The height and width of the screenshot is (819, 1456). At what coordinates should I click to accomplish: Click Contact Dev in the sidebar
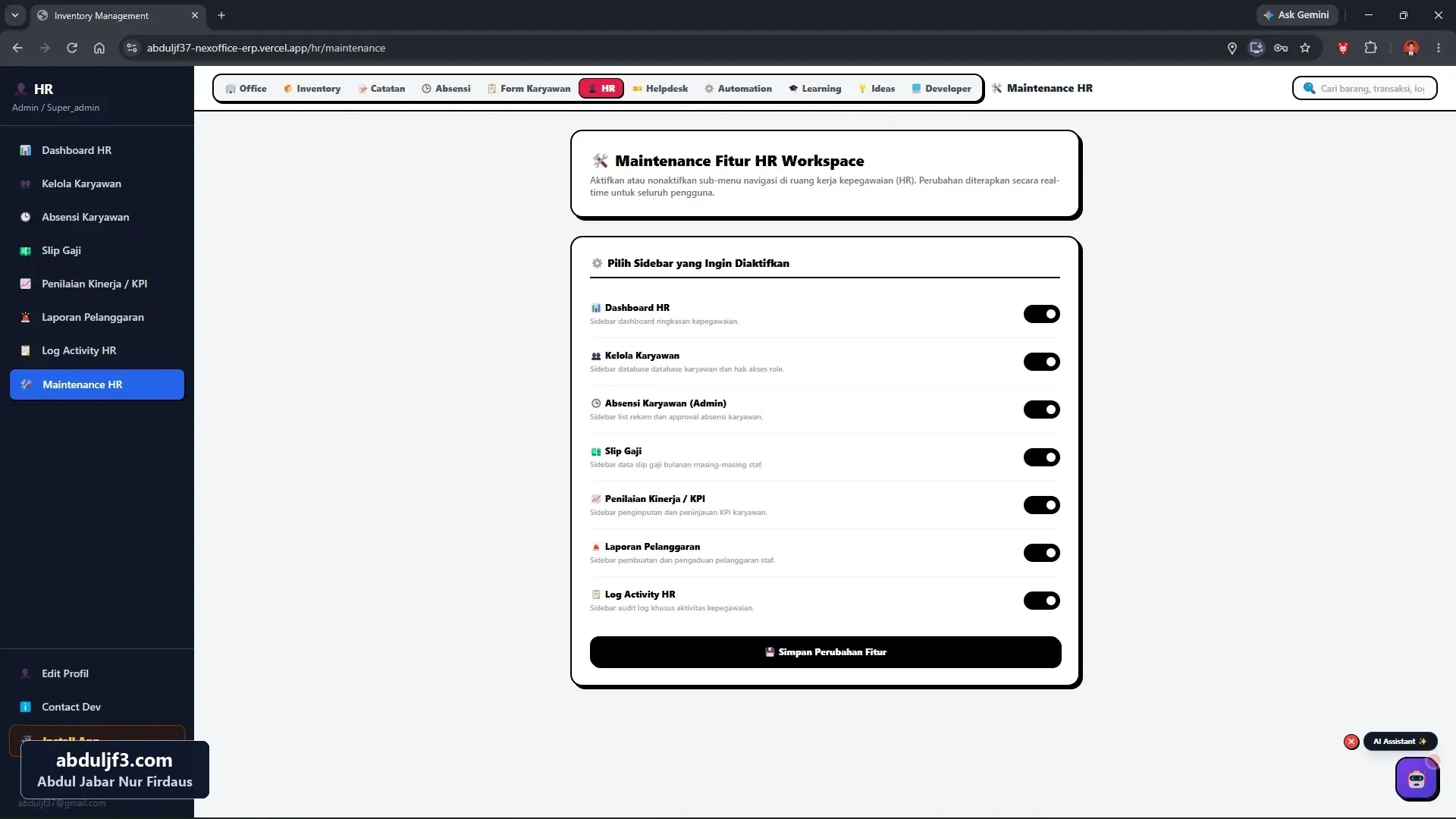tap(97, 707)
